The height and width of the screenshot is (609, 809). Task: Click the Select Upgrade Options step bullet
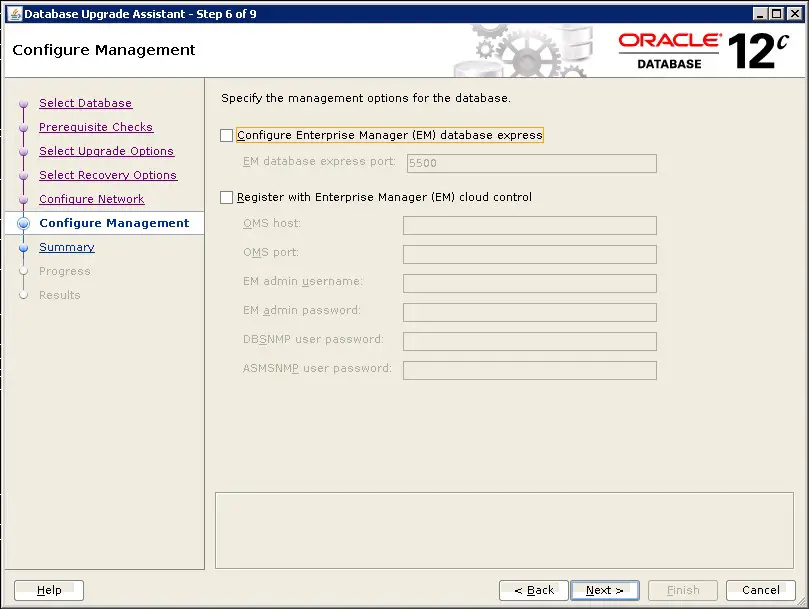(23, 152)
